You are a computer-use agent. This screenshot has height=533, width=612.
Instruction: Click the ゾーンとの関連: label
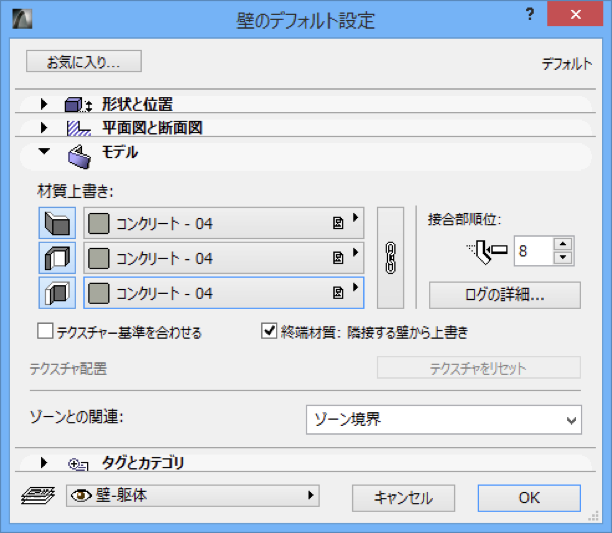76,417
